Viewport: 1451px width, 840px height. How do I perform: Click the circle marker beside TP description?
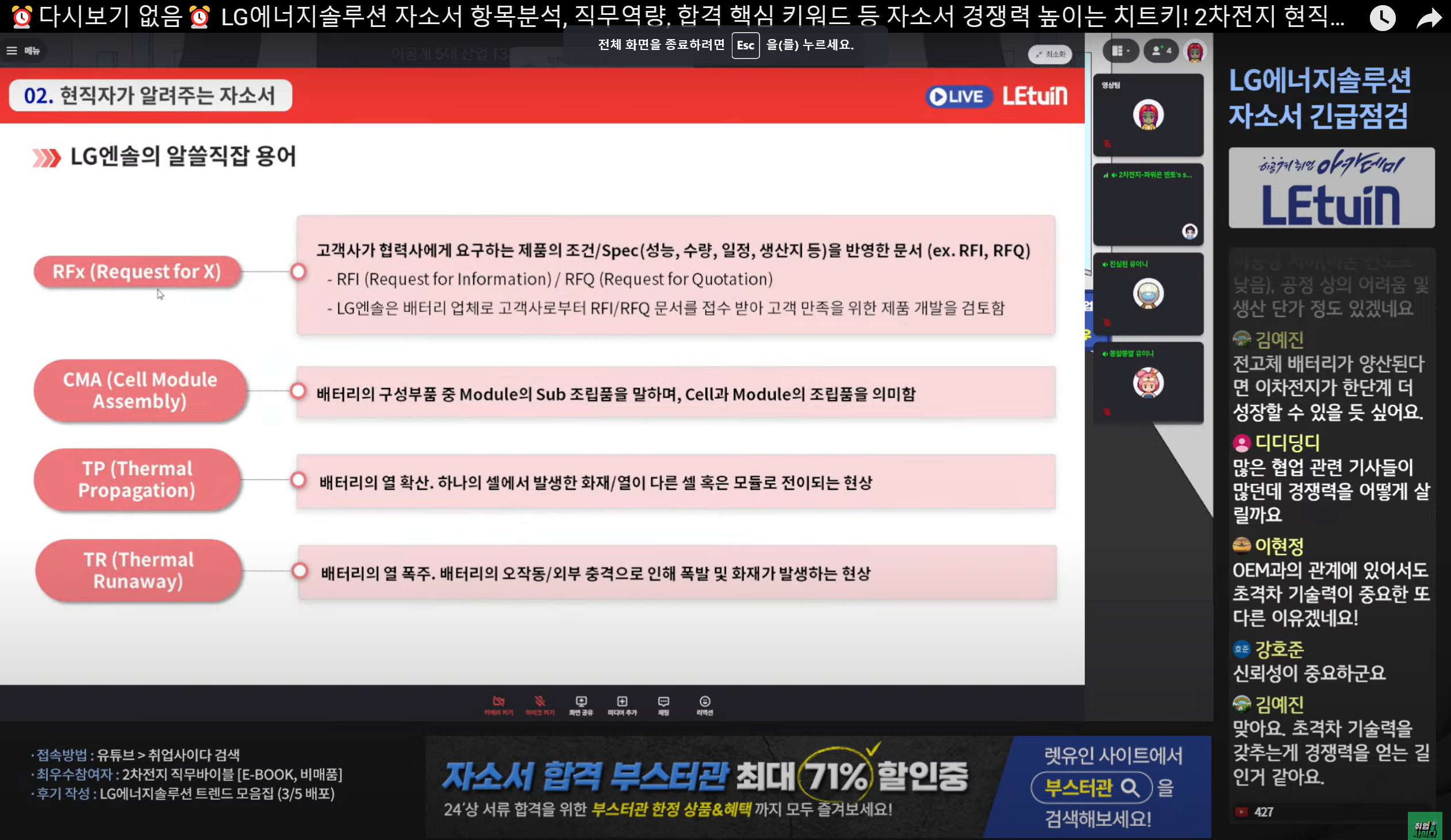coord(298,480)
